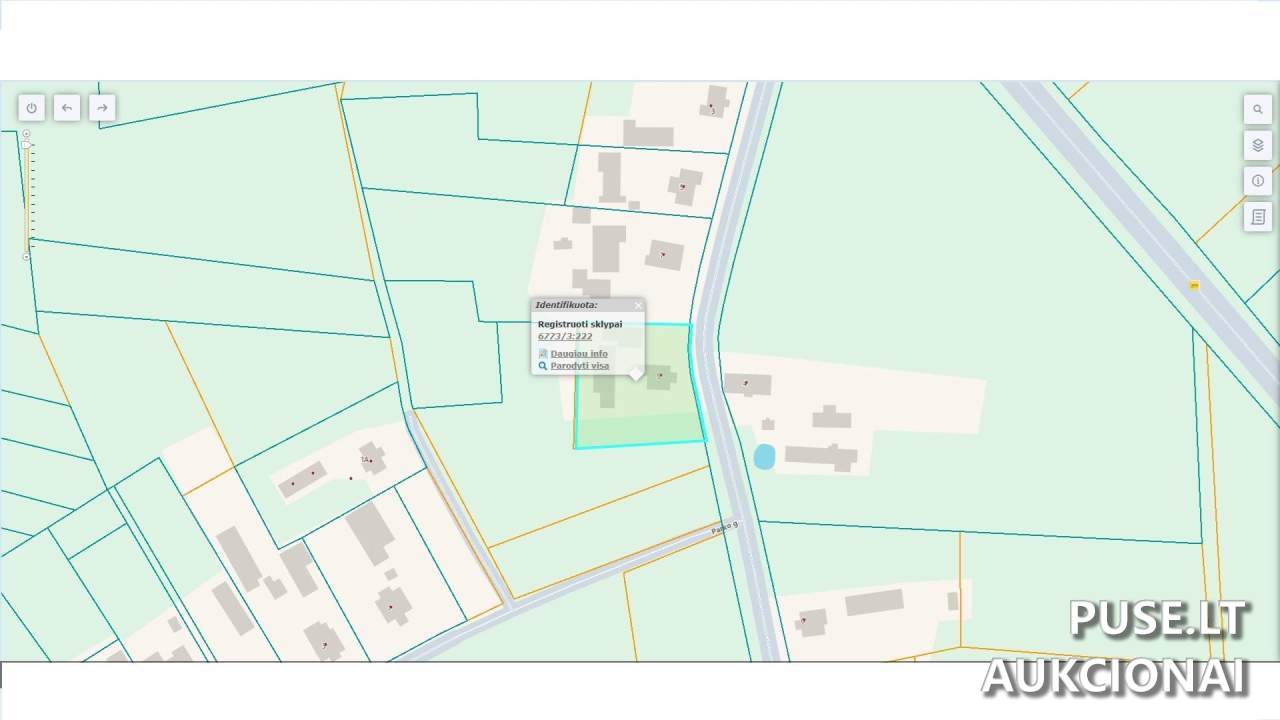Open the map layers panel

click(1257, 145)
